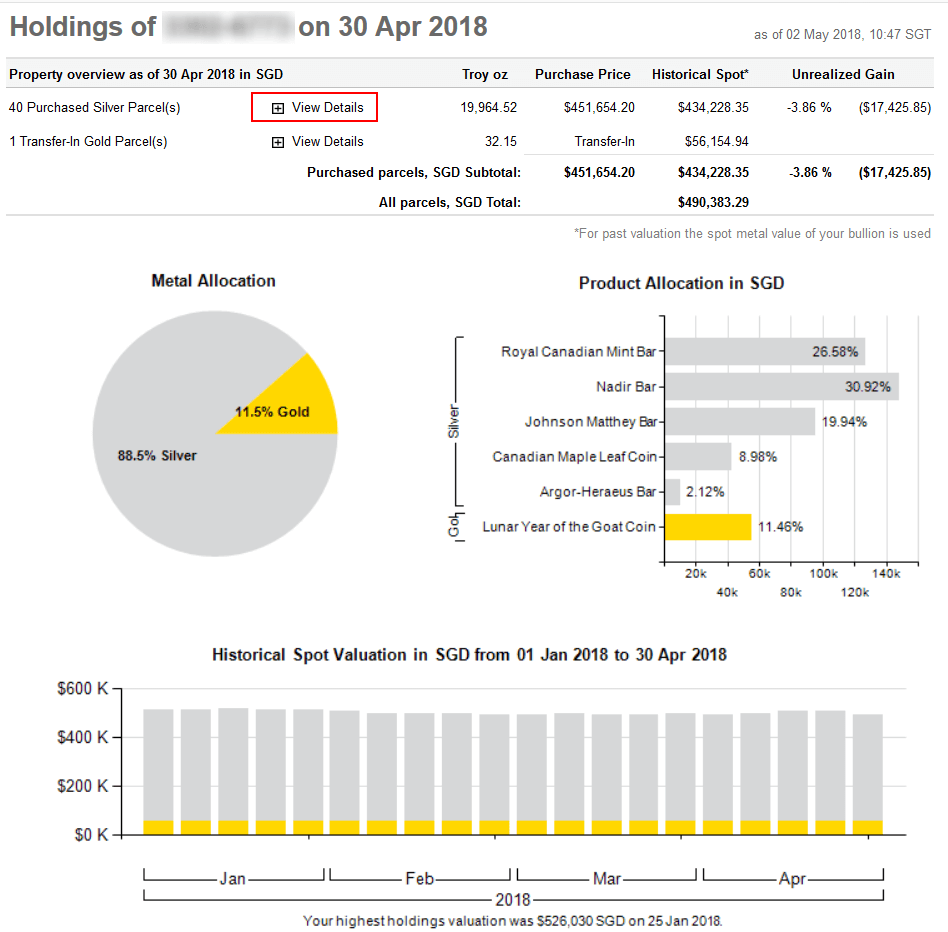
Task: Click the Johnson Matthey Bar allocation bar
Action: pyautogui.click(x=739, y=422)
